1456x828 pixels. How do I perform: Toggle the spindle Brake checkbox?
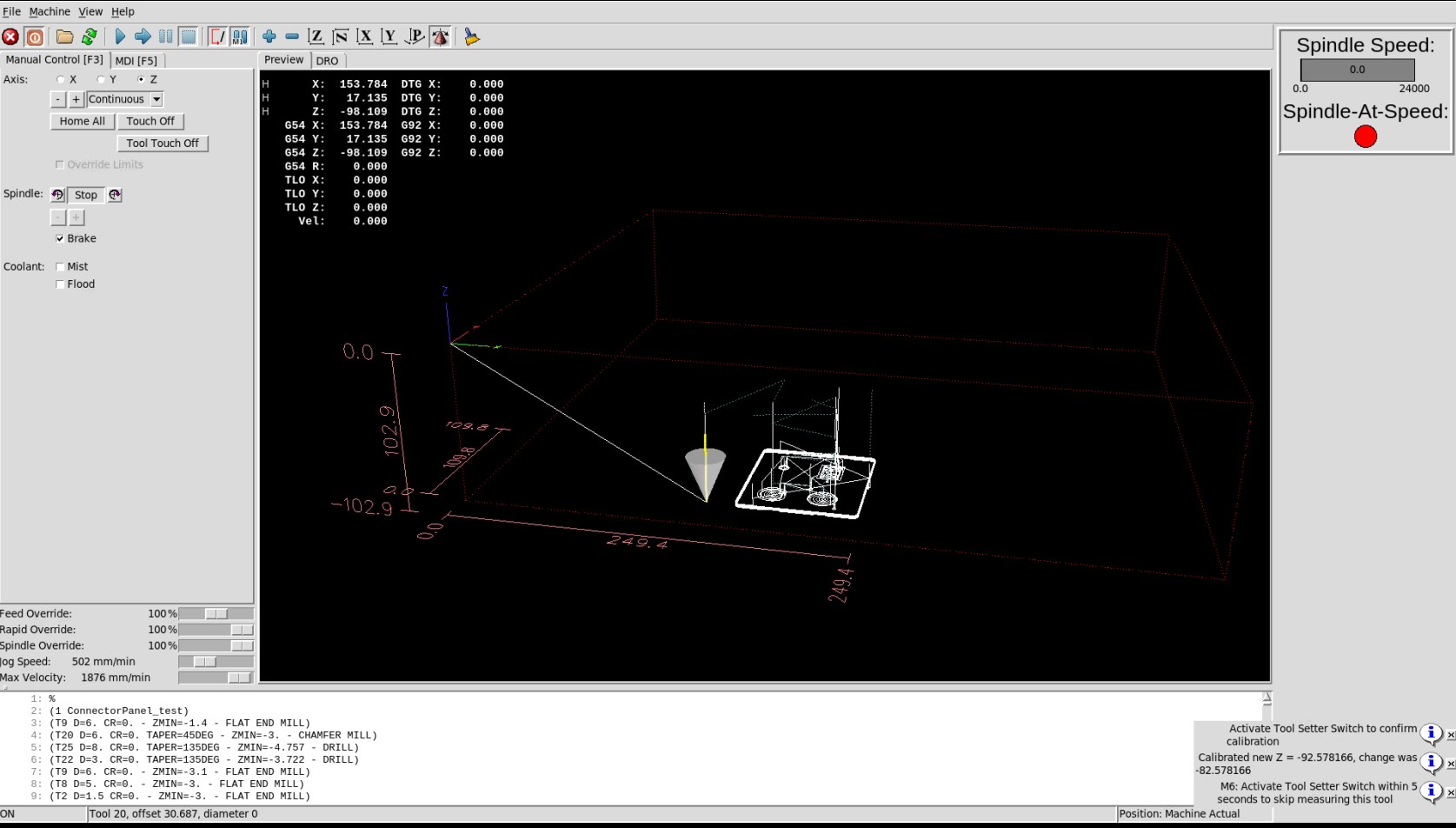[60, 238]
